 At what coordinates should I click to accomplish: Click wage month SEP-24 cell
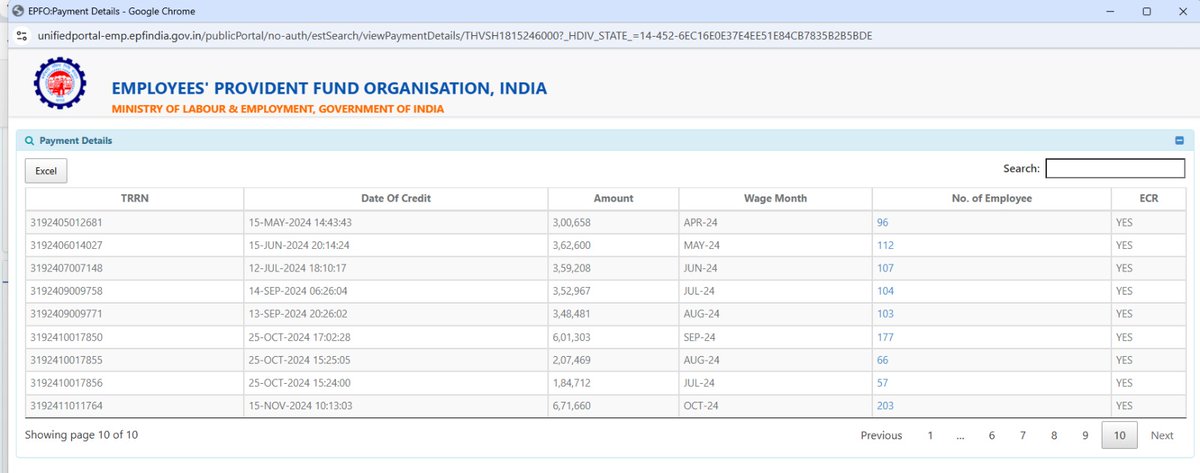click(775, 337)
